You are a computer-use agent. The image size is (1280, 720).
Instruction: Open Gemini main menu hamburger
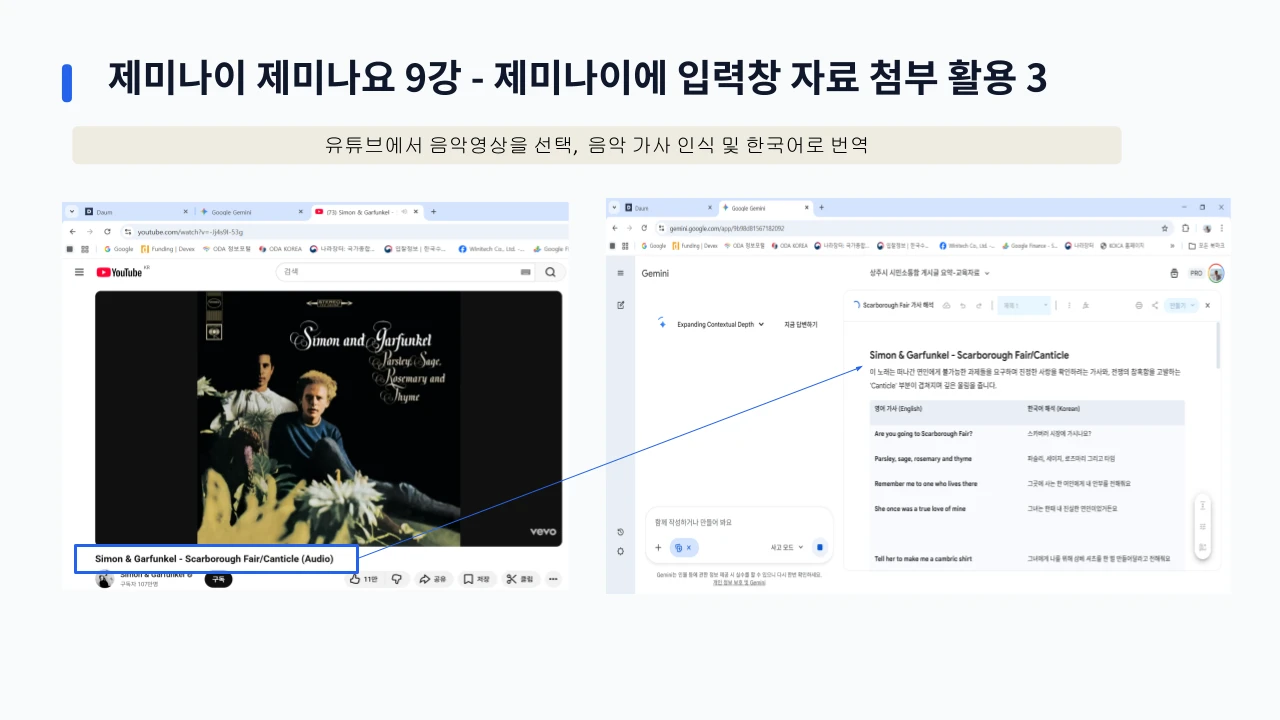(620, 273)
